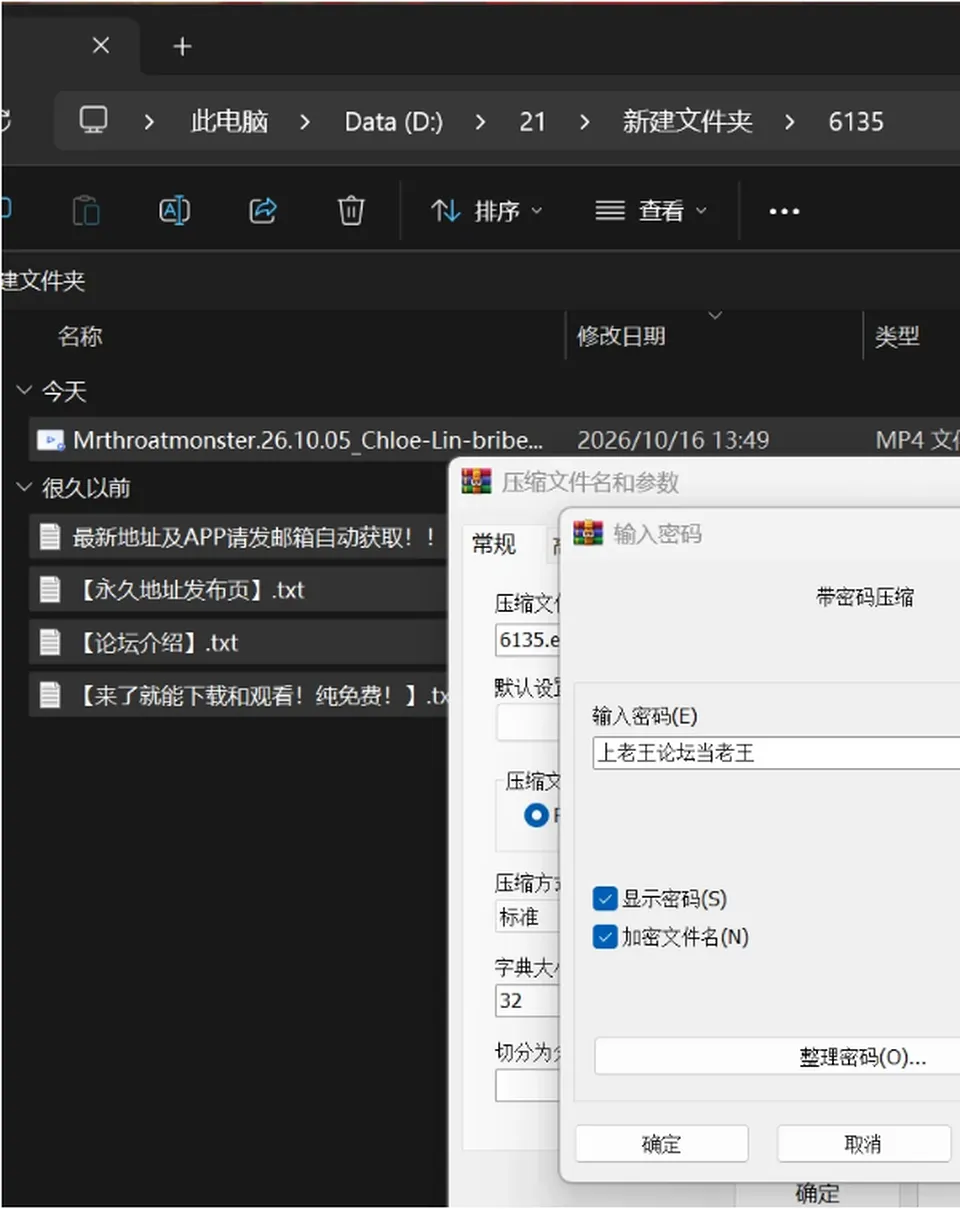Click the Share icon in the Explorer toolbar

tap(263, 210)
